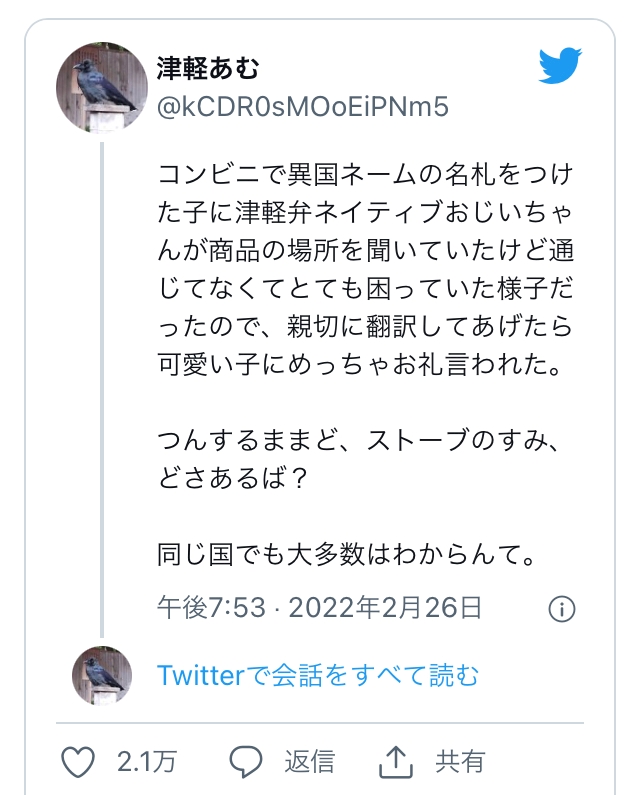Open the info circle icon beside the date
The image size is (640, 795).
pyautogui.click(x=562, y=608)
